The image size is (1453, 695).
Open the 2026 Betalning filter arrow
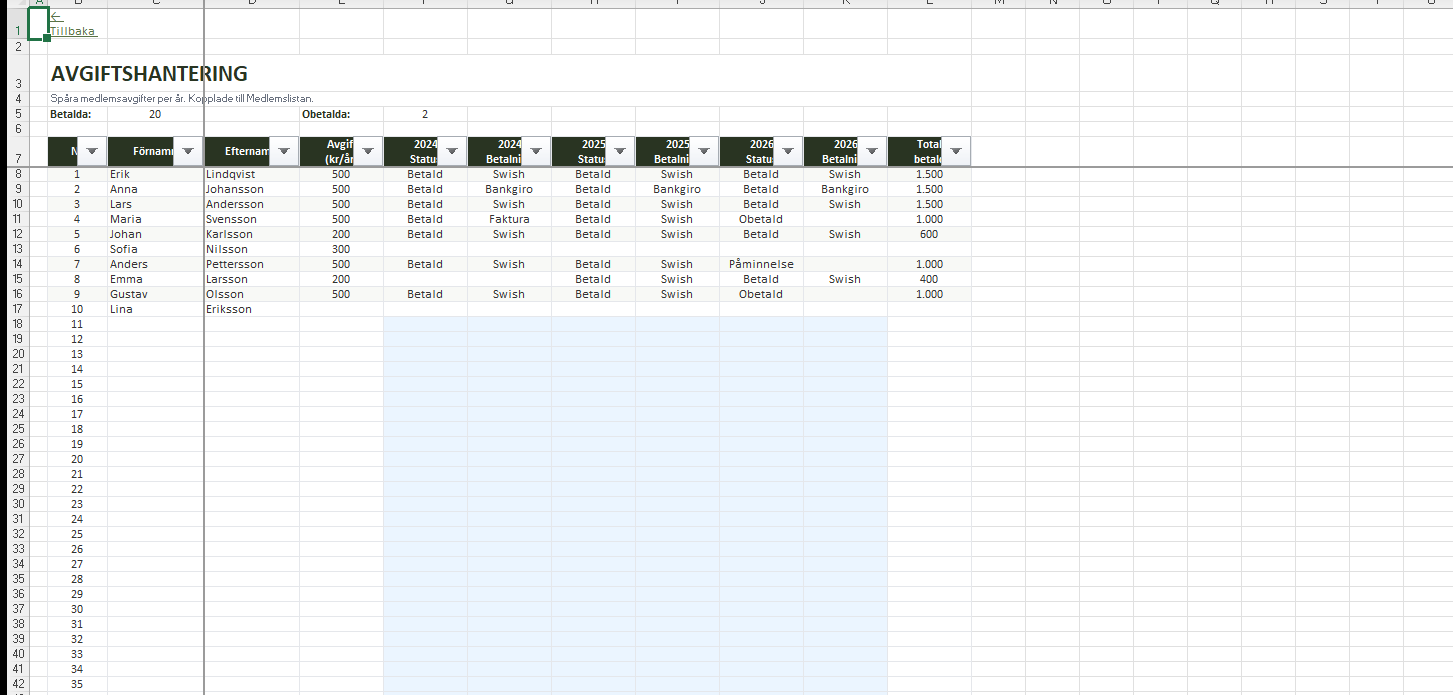[871, 151]
